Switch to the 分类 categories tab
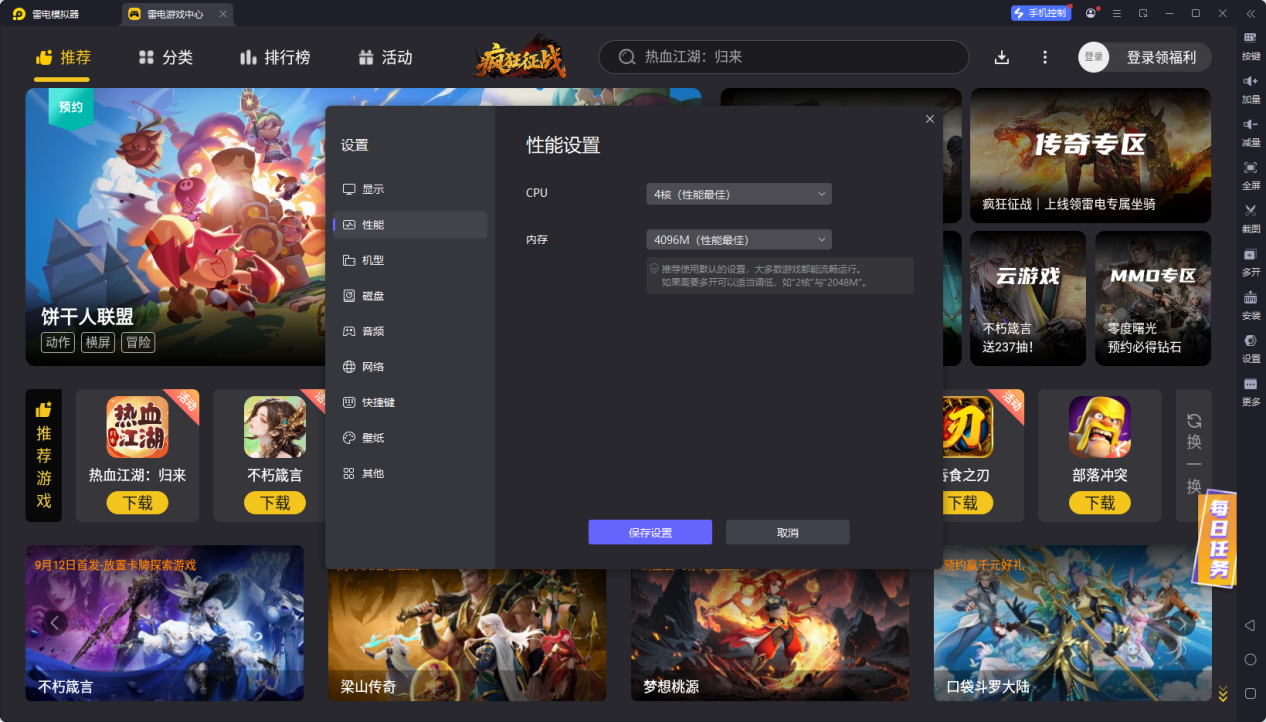 [x=166, y=58]
